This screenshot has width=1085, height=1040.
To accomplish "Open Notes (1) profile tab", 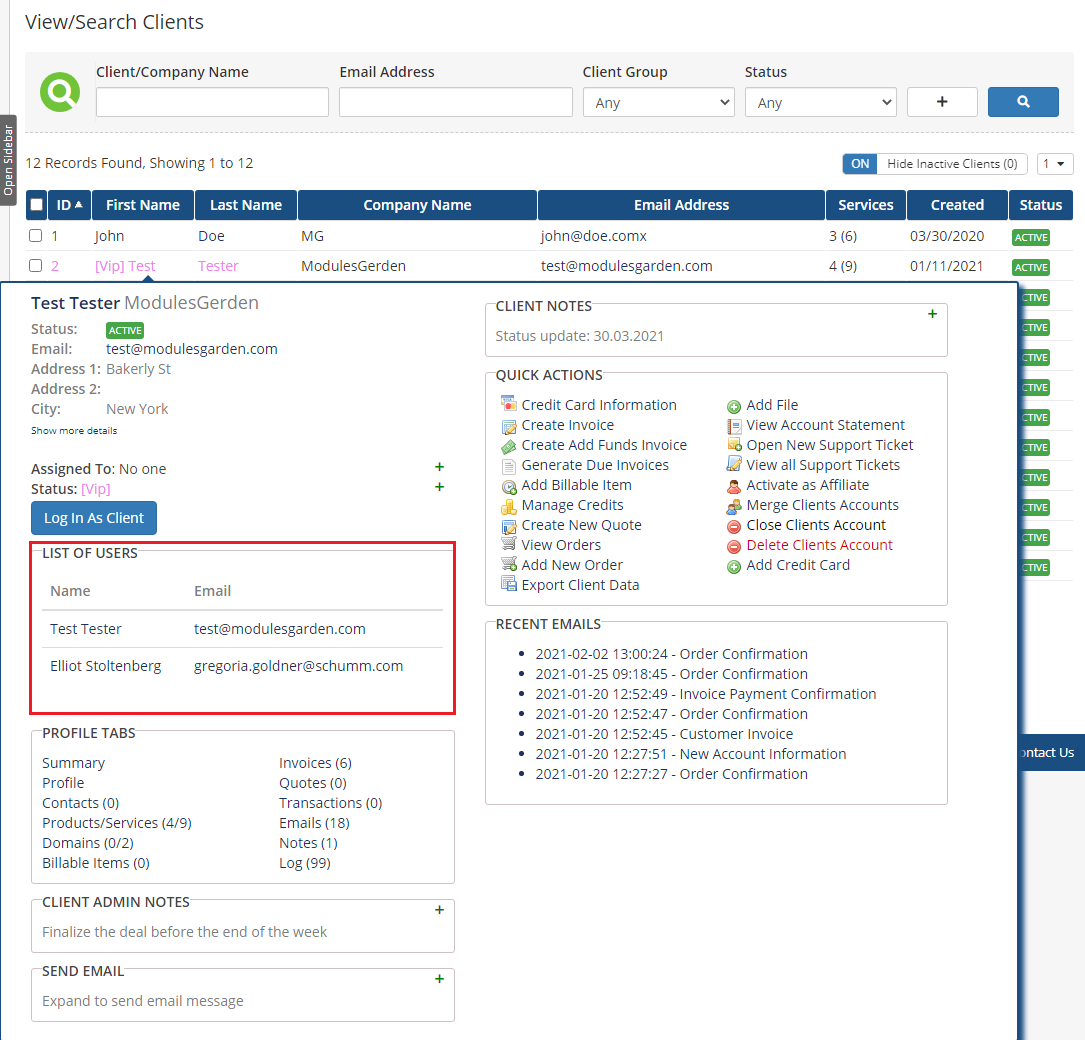I will (x=309, y=843).
